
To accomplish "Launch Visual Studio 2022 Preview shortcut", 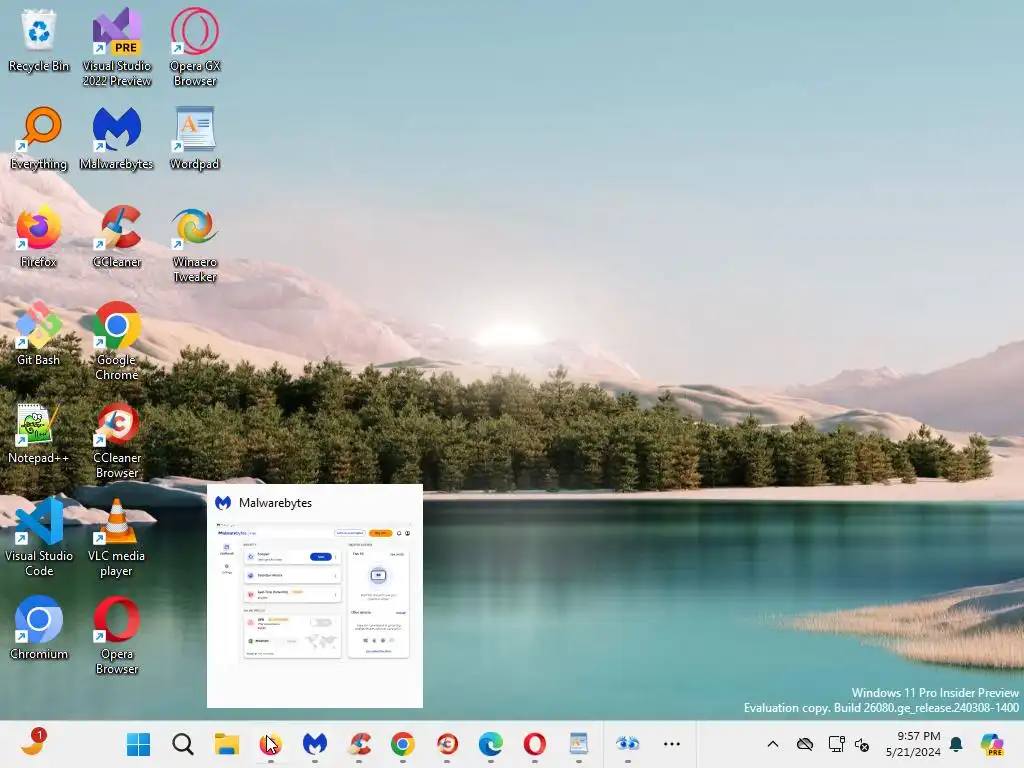I will pyautogui.click(x=117, y=47).
